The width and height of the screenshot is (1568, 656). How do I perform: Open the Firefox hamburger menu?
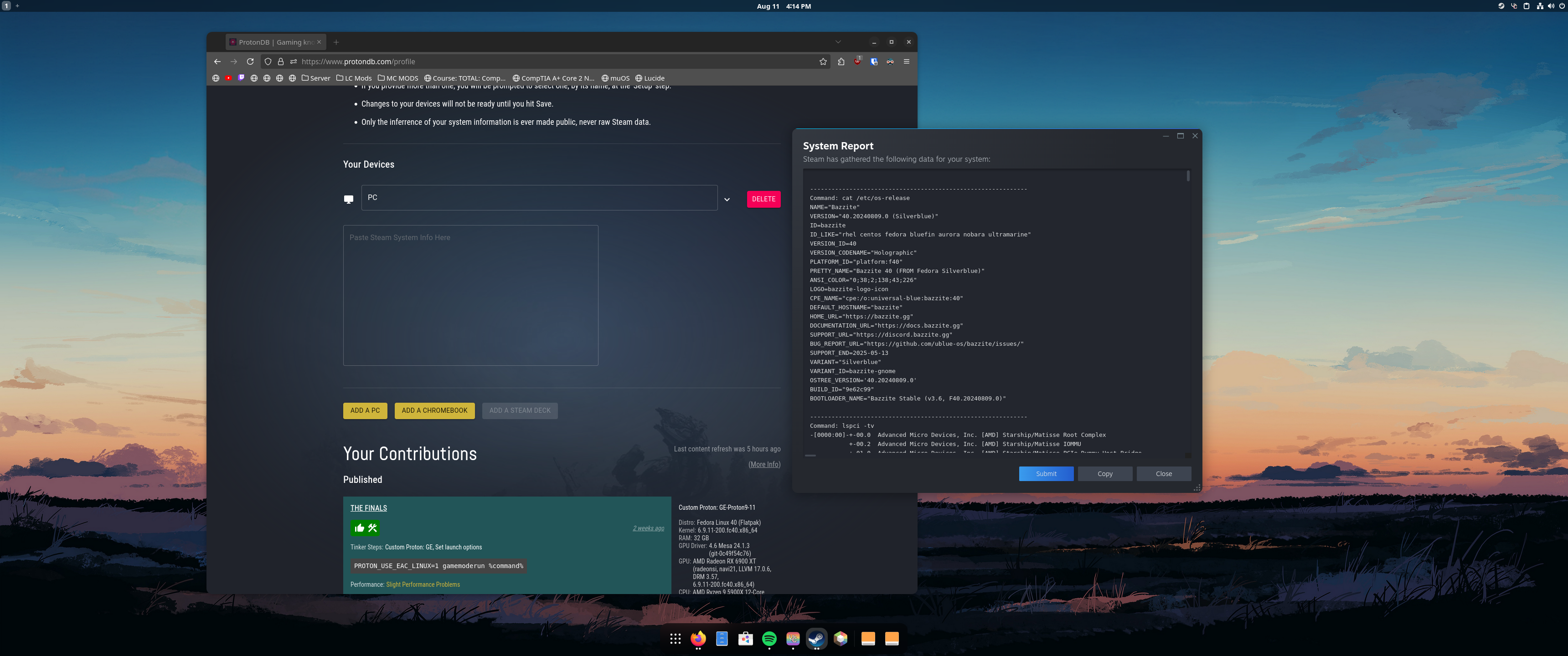pos(906,61)
